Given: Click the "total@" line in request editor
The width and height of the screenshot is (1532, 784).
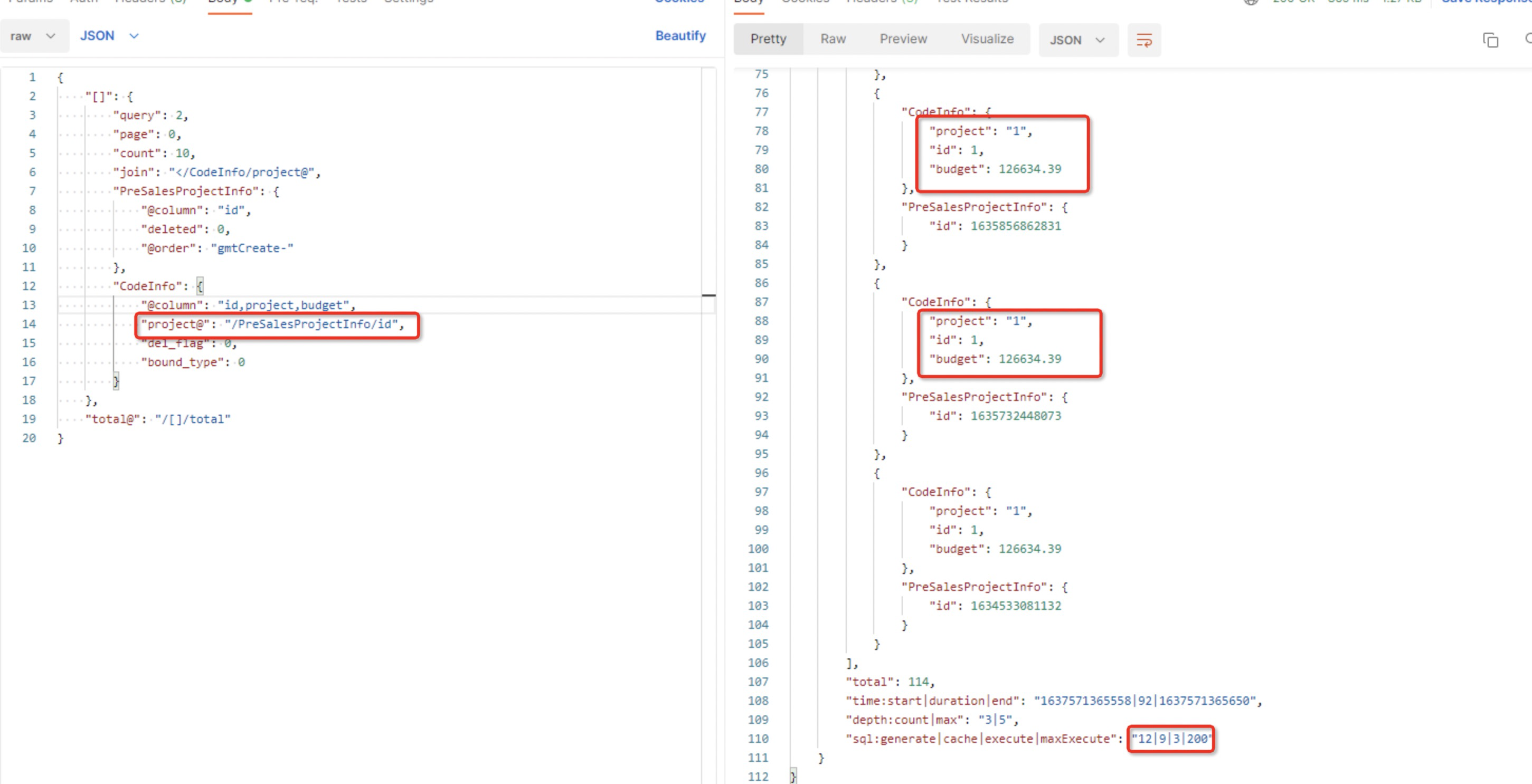Looking at the screenshot, I should pyautogui.click(x=158, y=419).
